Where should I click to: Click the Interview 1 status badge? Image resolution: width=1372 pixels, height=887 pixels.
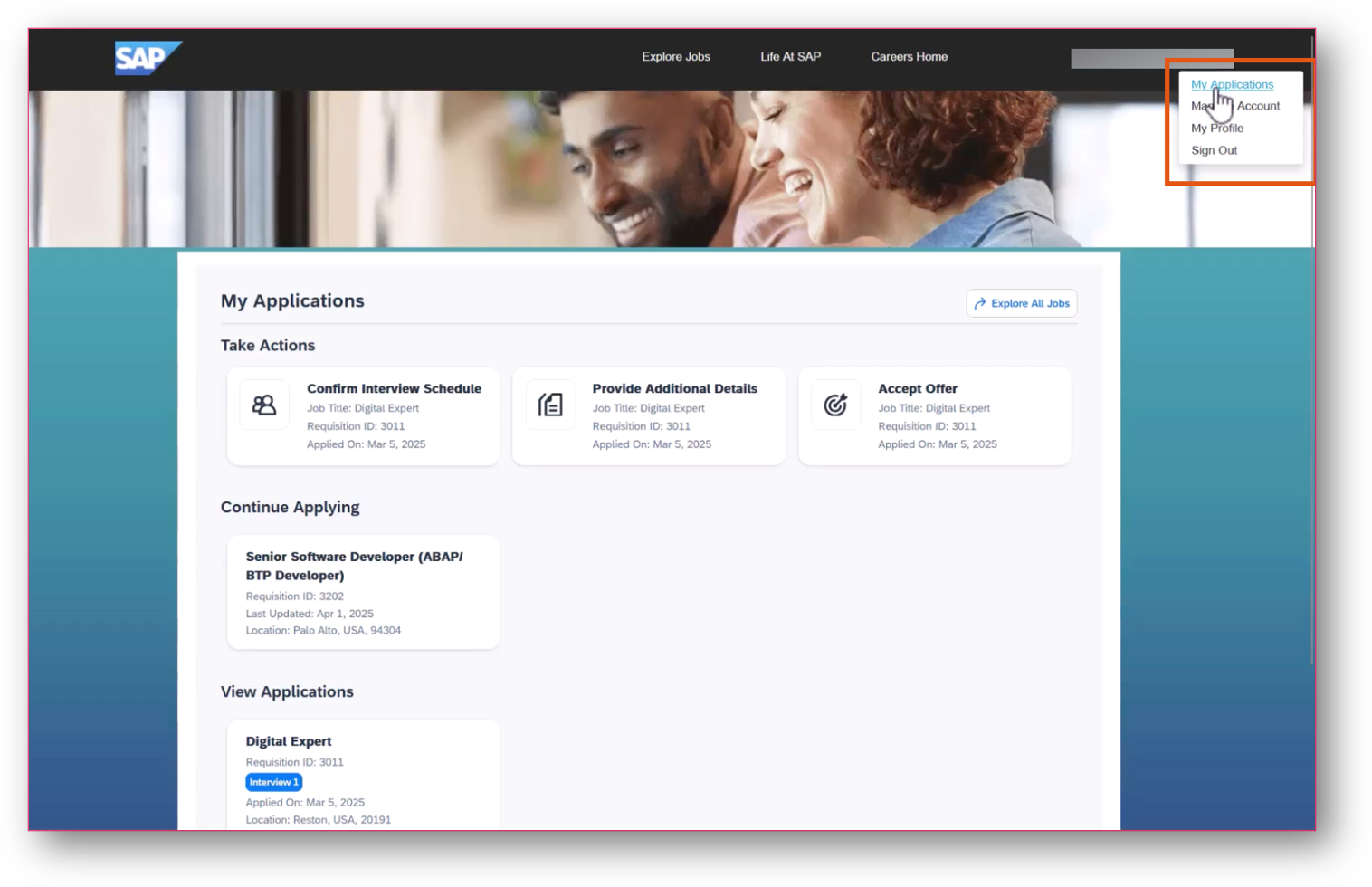pyautogui.click(x=273, y=782)
